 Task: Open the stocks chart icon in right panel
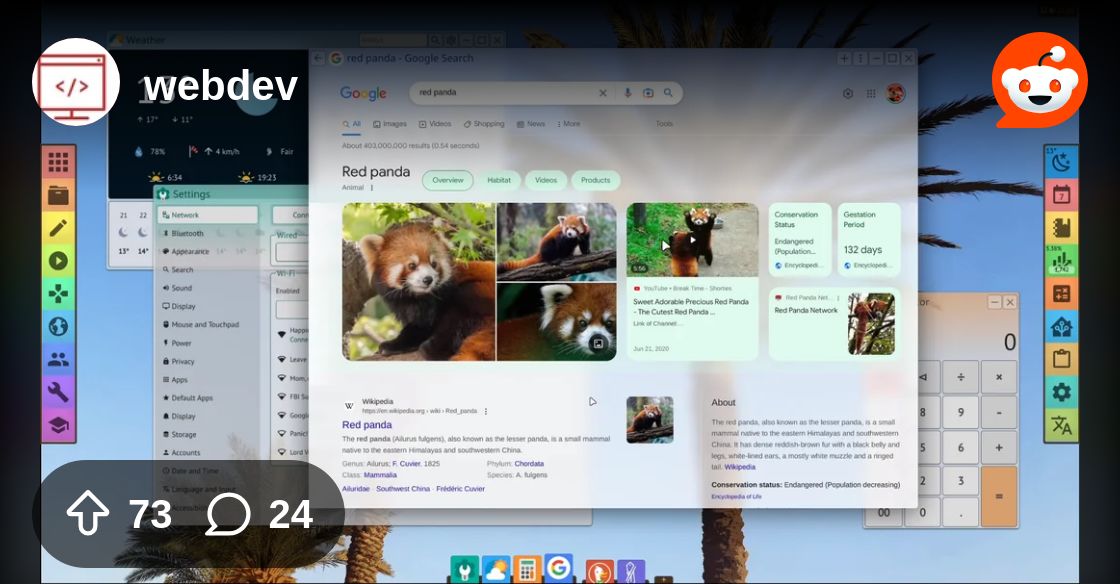pos(1061,261)
